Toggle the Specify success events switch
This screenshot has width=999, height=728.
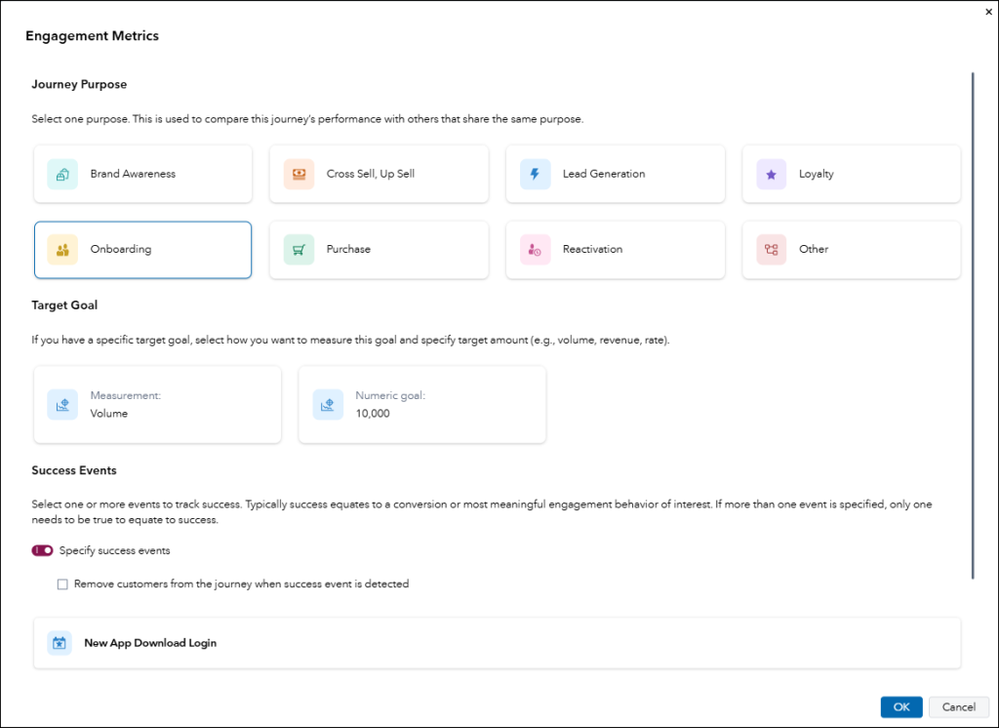(42, 551)
